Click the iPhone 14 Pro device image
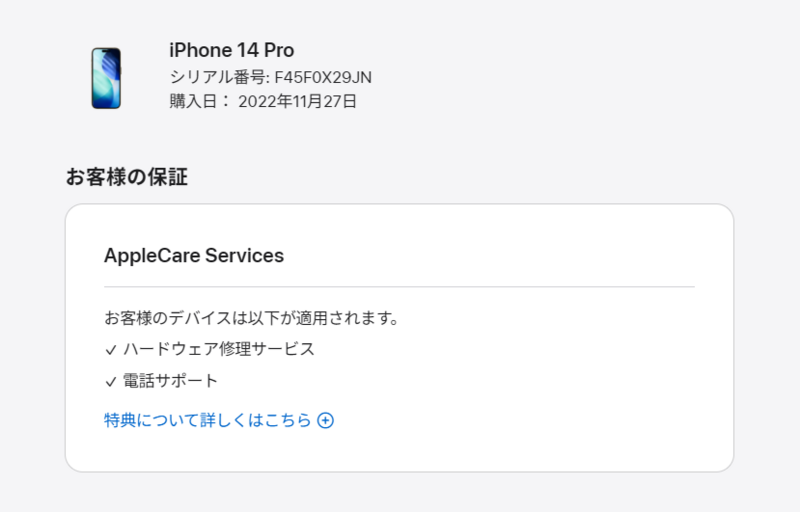 (106, 78)
